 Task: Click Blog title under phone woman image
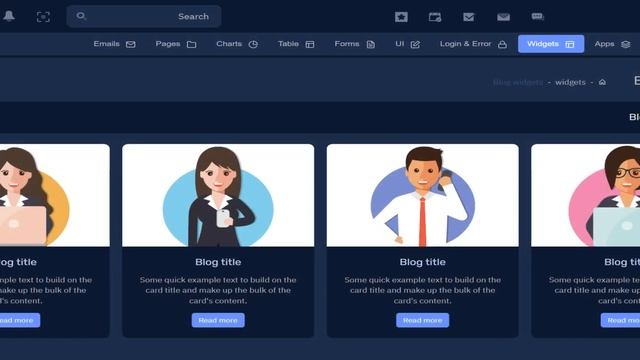coord(218,262)
